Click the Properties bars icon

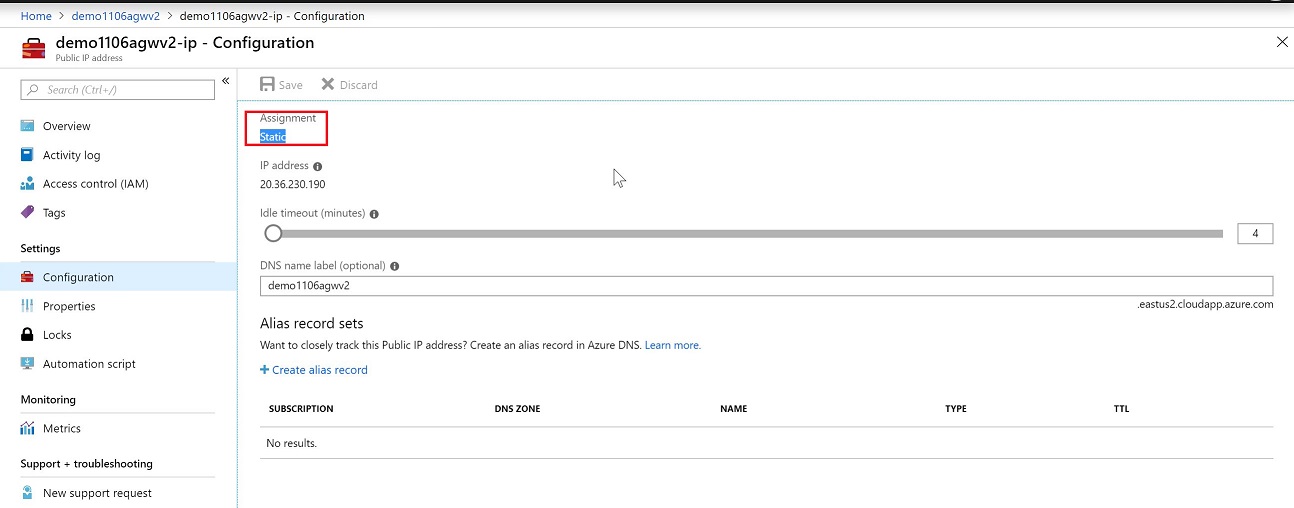[28, 306]
